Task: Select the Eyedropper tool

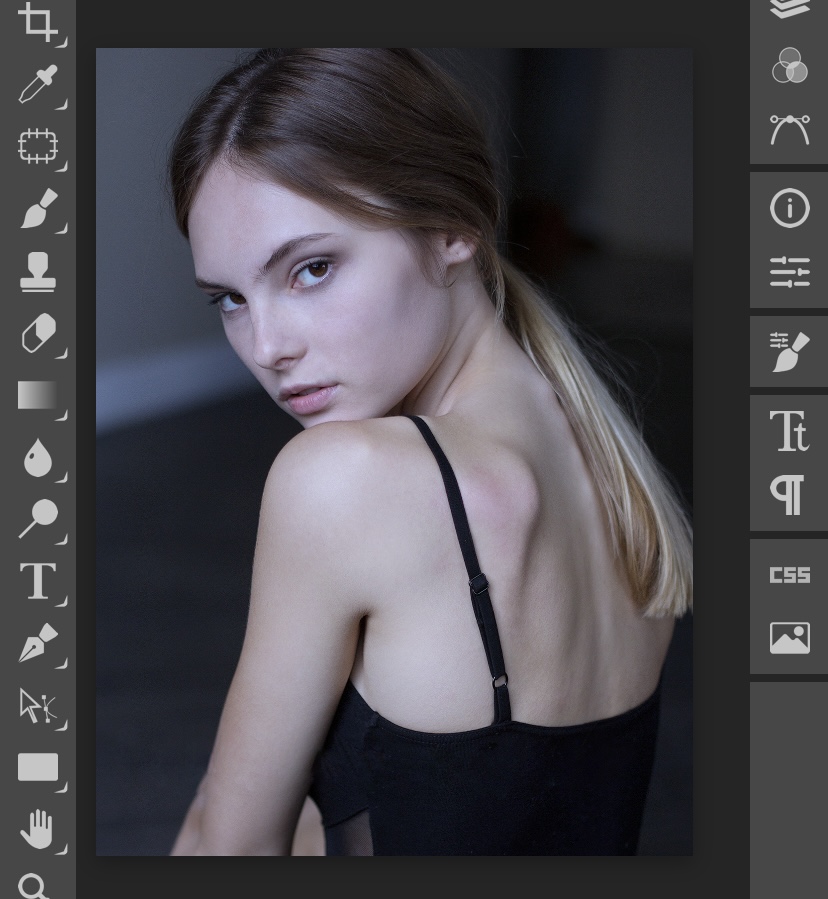Action: pyautogui.click(x=38, y=84)
